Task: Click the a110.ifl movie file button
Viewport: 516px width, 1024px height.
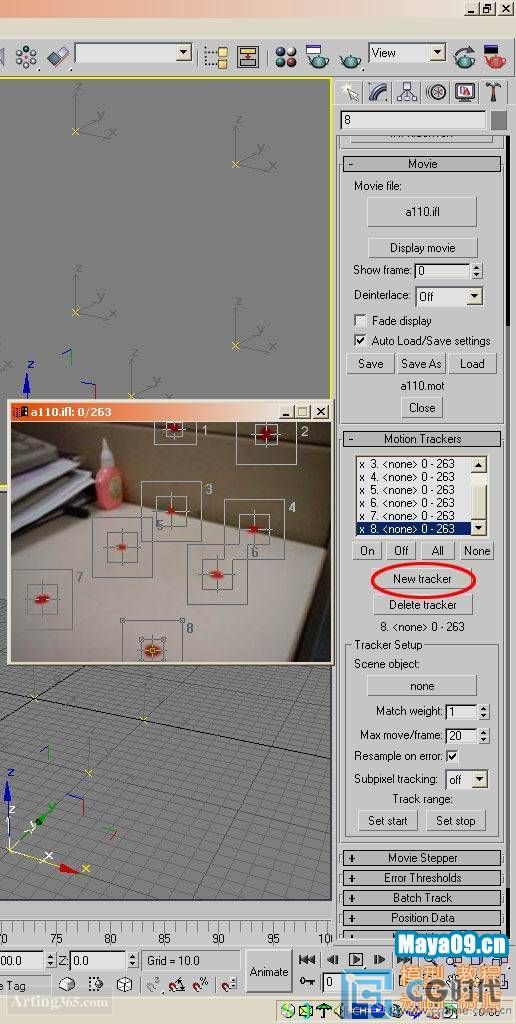Action: [x=422, y=212]
